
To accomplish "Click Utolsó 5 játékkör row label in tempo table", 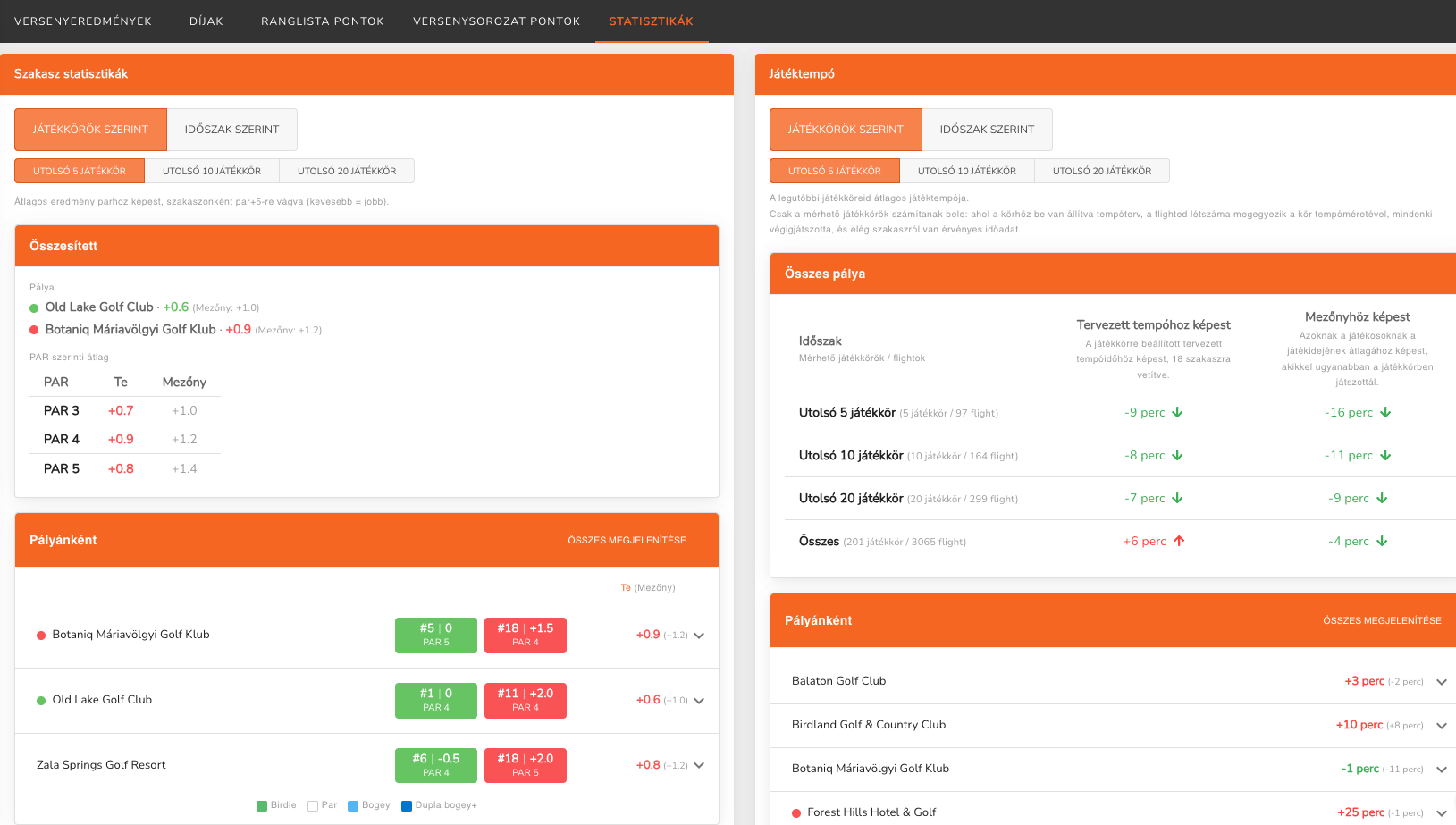I will click(x=847, y=412).
